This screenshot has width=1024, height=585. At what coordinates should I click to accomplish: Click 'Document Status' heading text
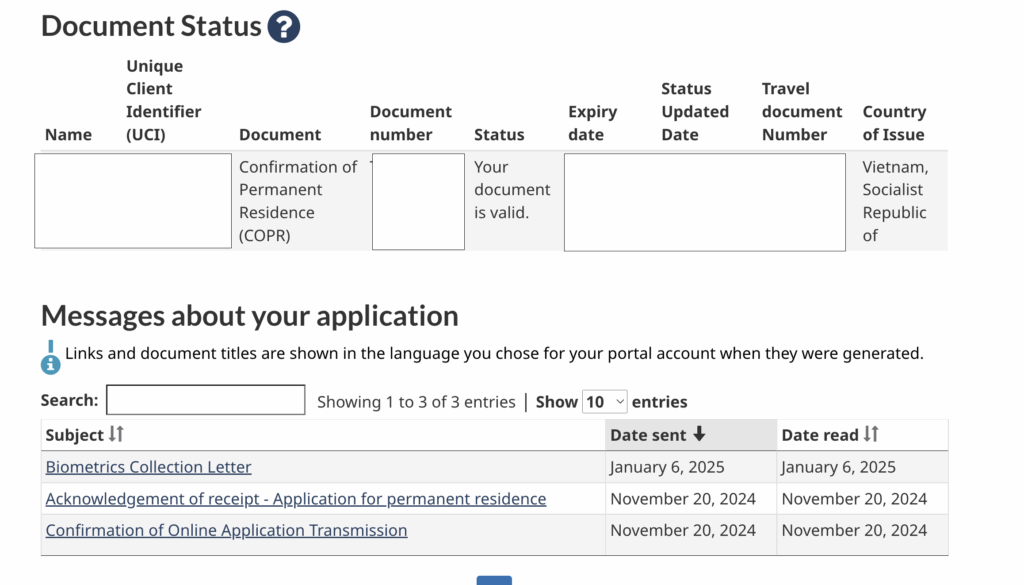tap(151, 26)
